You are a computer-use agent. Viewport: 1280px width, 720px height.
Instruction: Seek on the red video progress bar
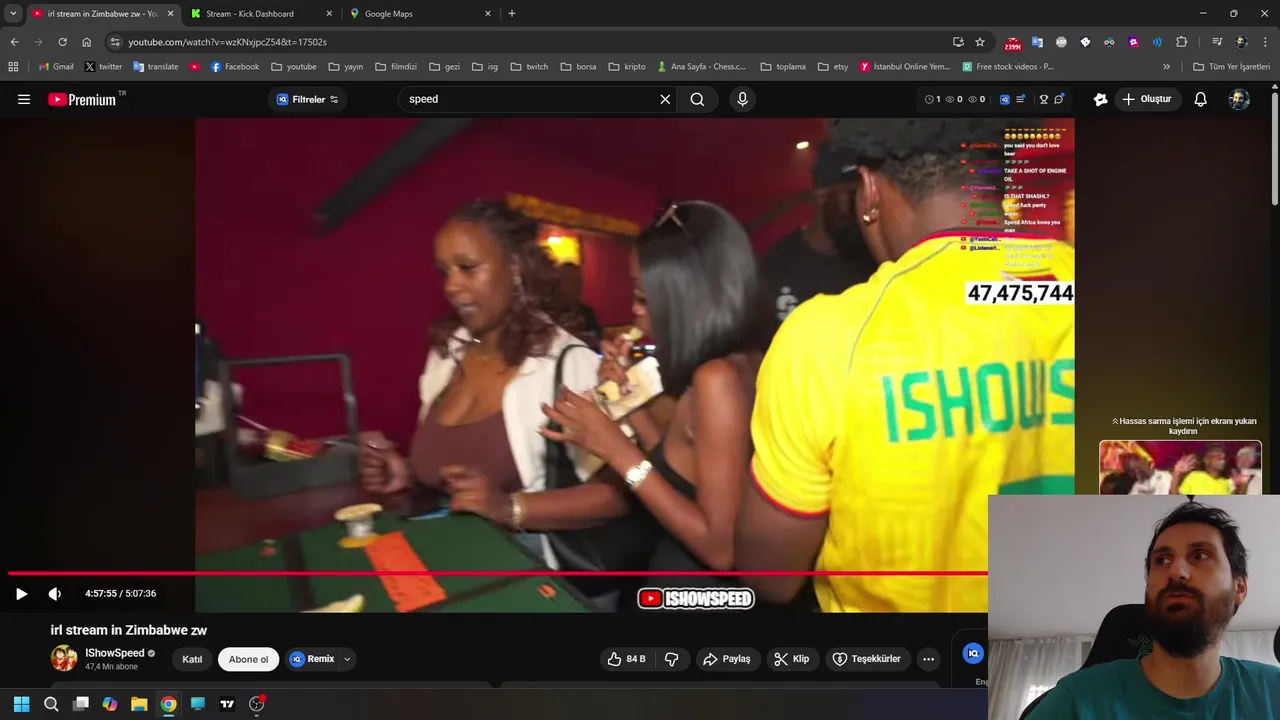click(498, 573)
